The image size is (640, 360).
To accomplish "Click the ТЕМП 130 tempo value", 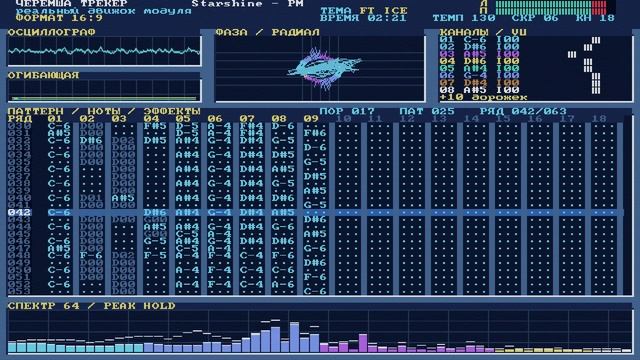I will point(464,18).
